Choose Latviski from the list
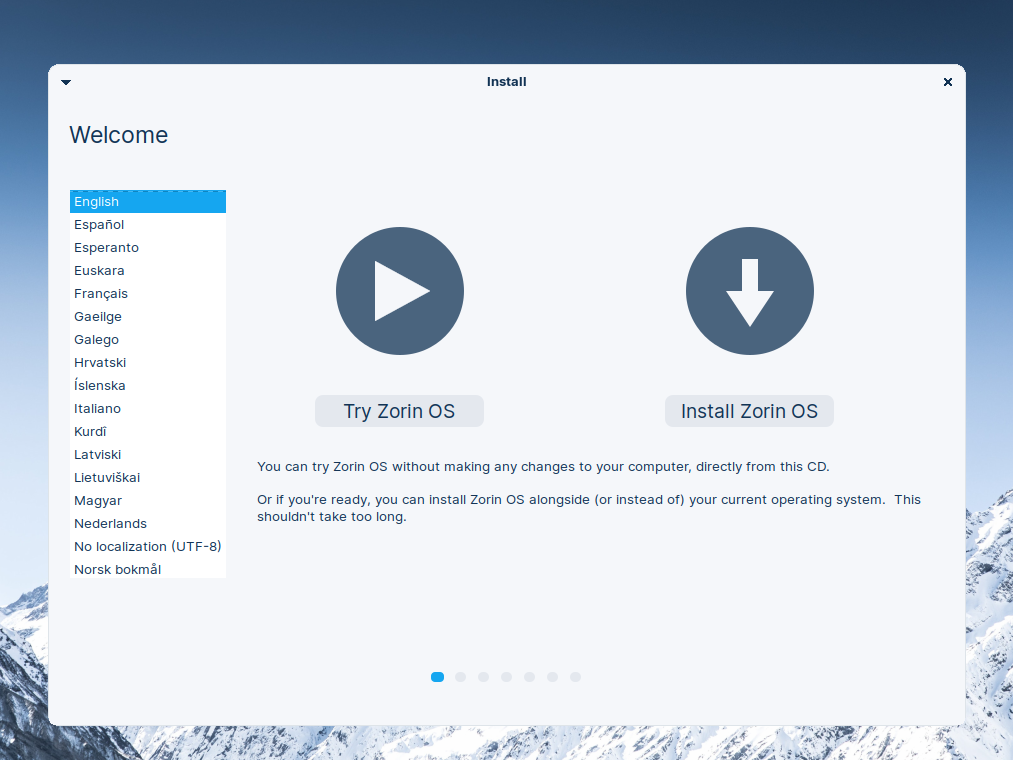 pos(148,454)
